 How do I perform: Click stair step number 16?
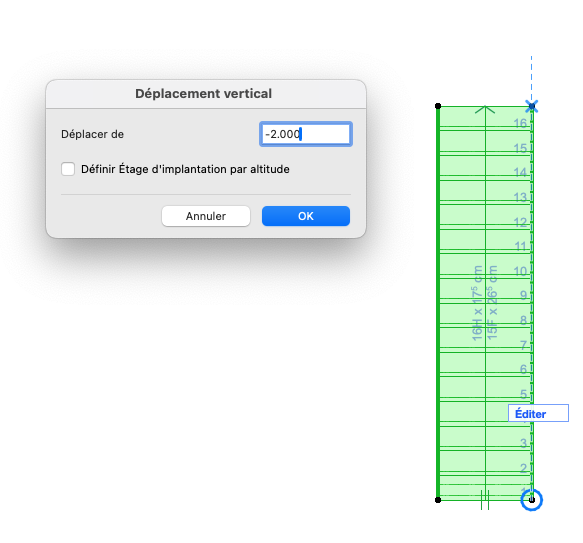click(x=521, y=123)
